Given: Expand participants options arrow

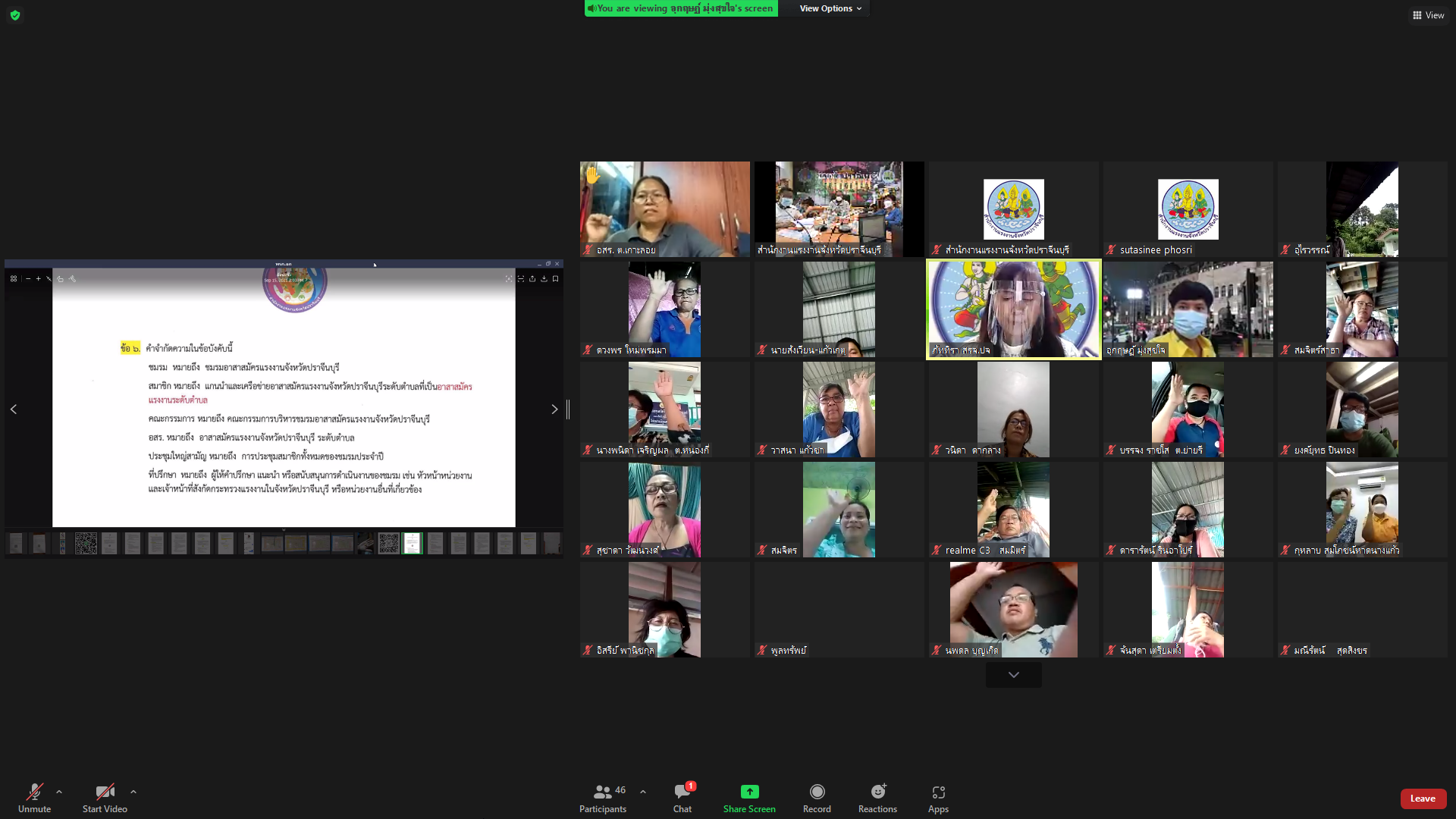Looking at the screenshot, I should (x=643, y=792).
